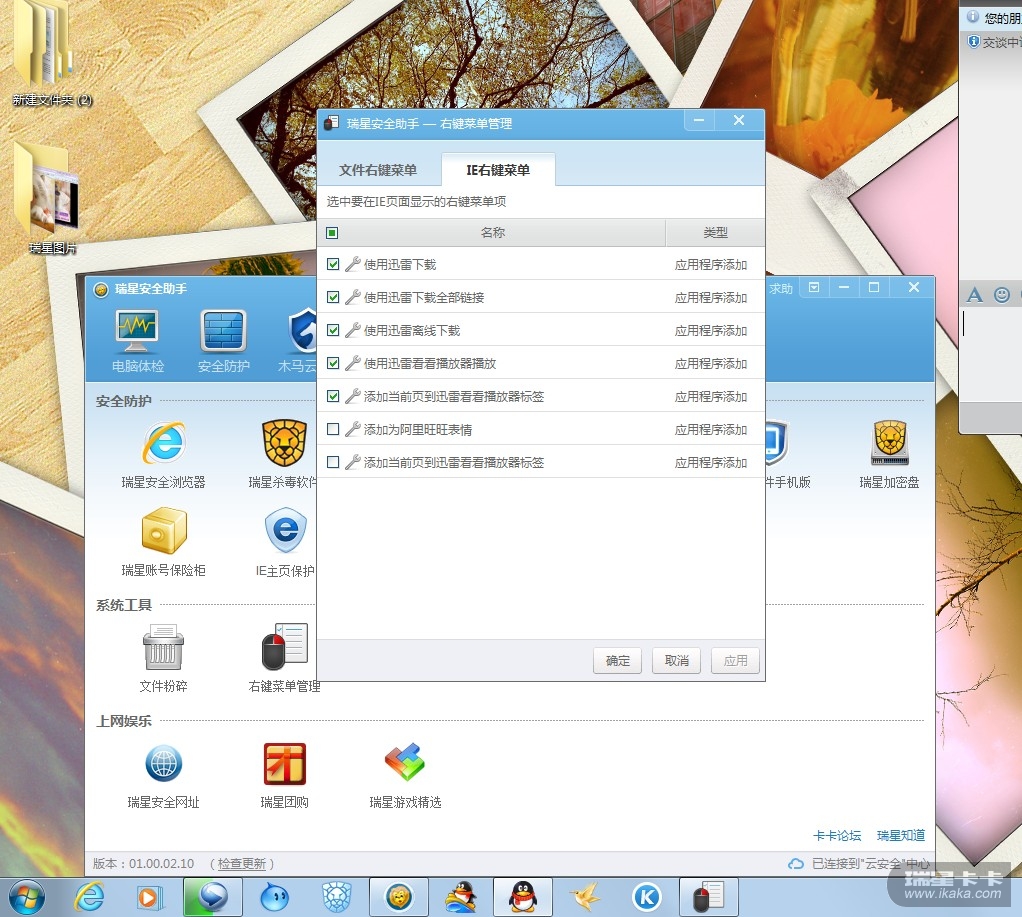Click 应用 button
The width and height of the screenshot is (1022, 917).
(735, 661)
